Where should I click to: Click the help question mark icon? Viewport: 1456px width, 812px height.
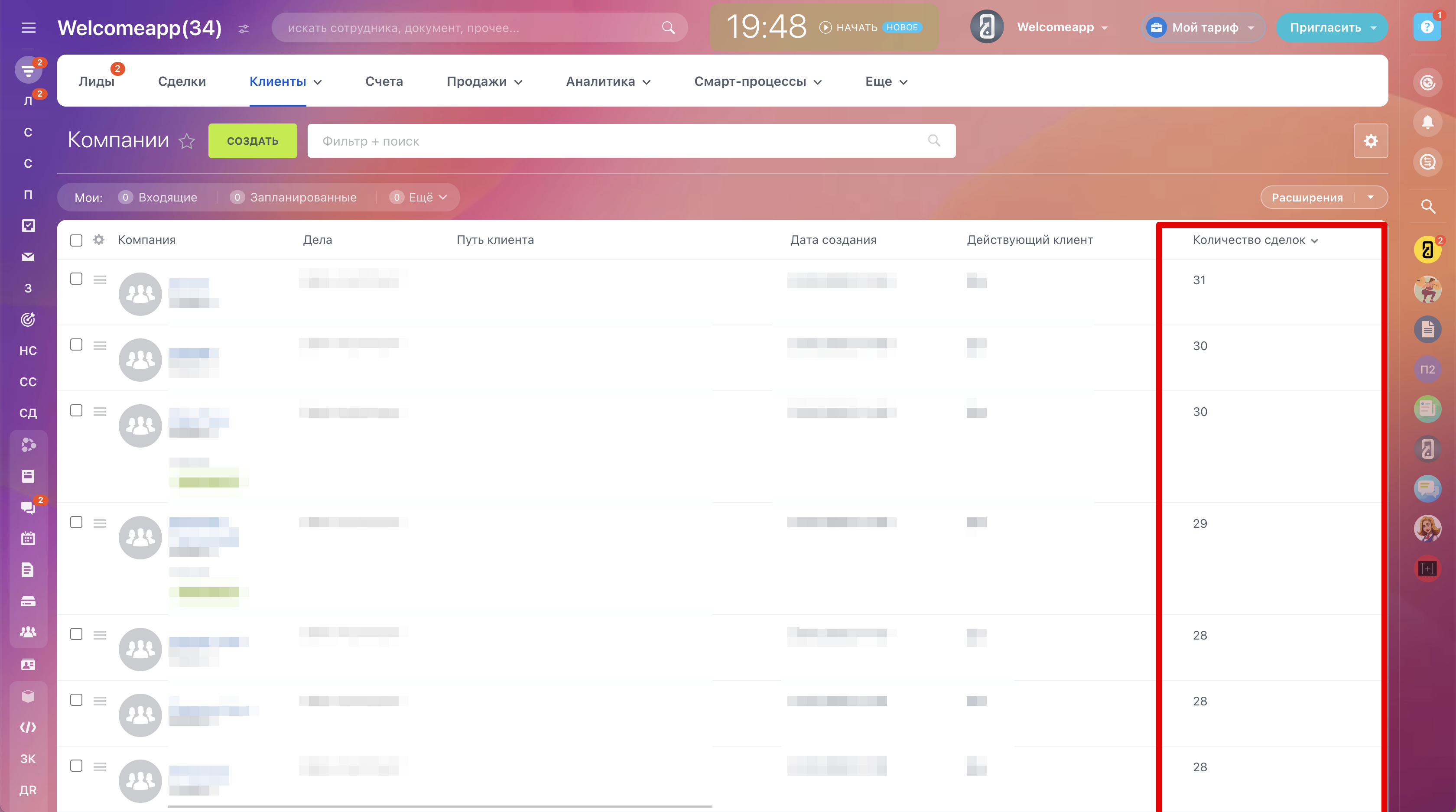[1427, 27]
